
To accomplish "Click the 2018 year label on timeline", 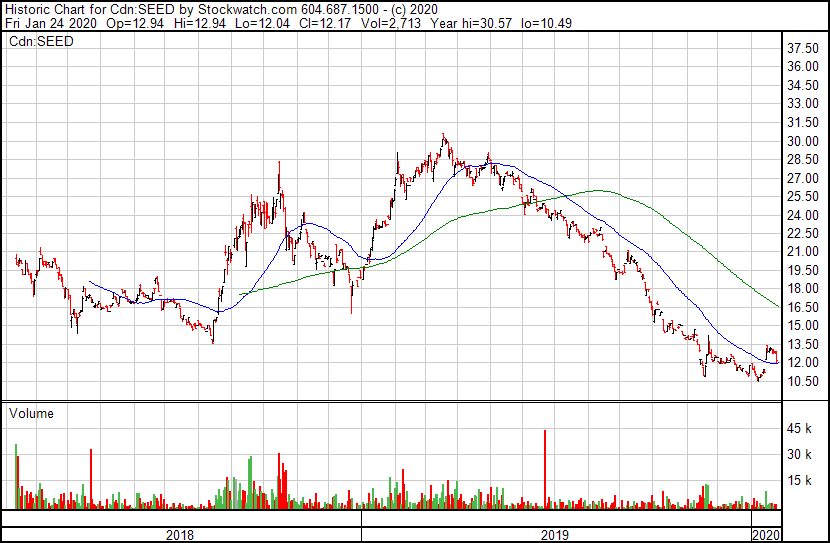I will click(181, 535).
